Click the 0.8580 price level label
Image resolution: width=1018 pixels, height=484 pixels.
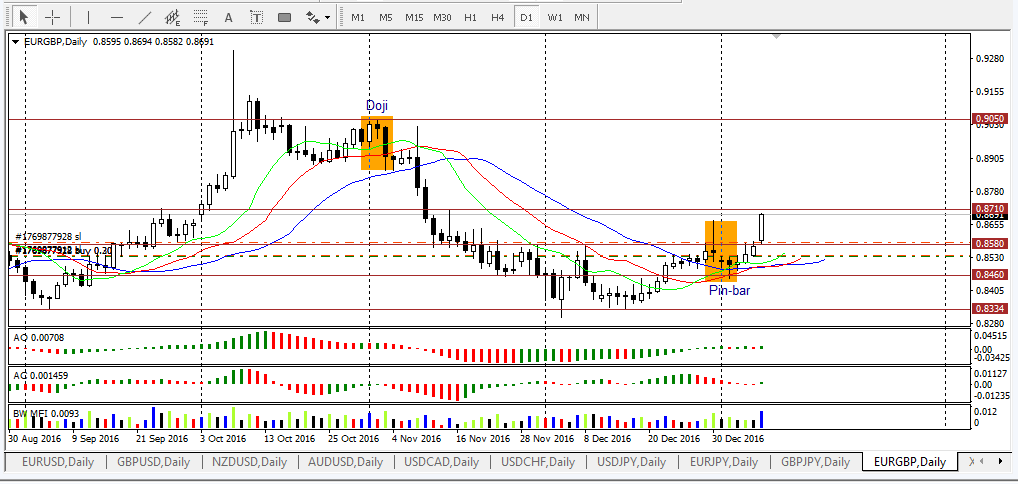[990, 243]
